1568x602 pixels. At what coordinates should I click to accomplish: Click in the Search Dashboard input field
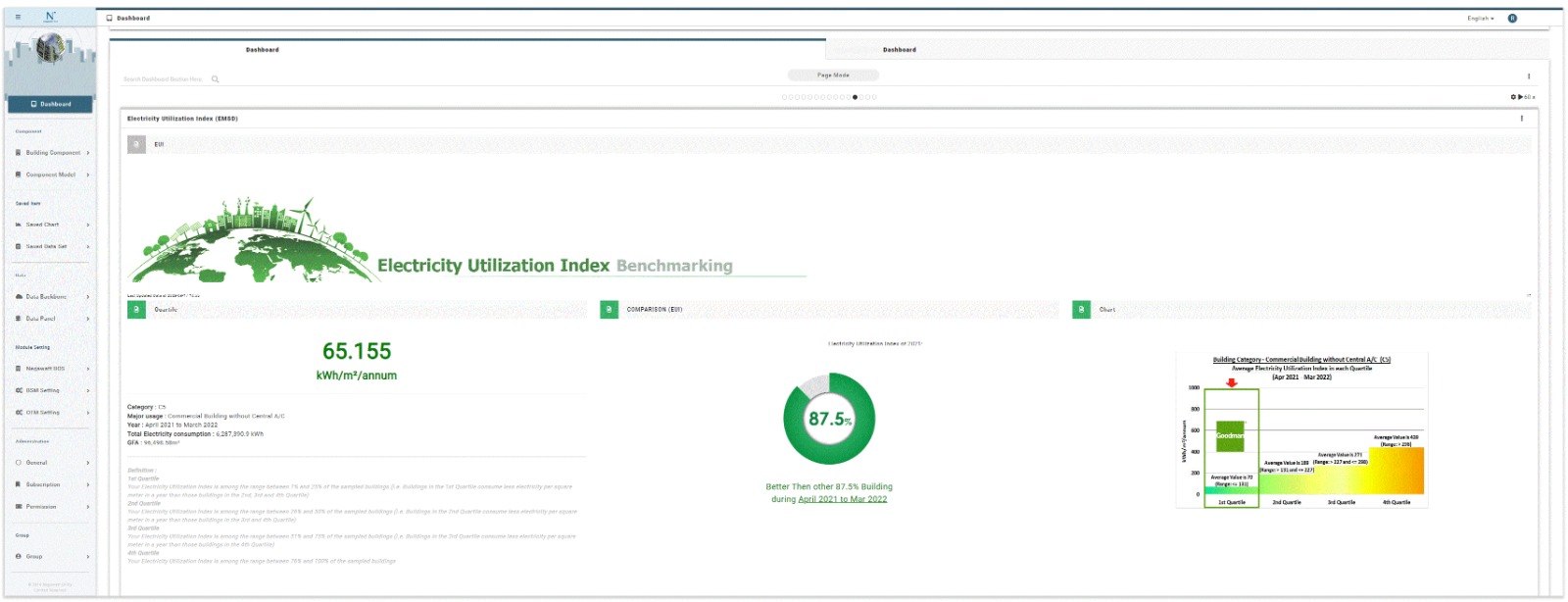(x=163, y=79)
